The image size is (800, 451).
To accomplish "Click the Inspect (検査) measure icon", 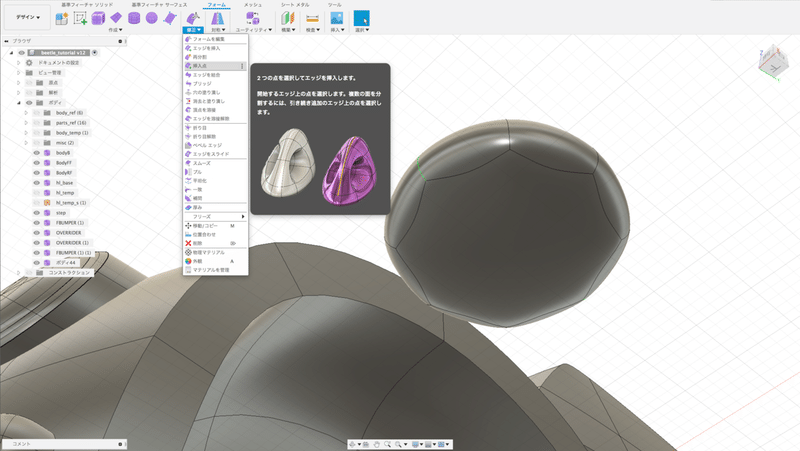I will click(x=312, y=18).
